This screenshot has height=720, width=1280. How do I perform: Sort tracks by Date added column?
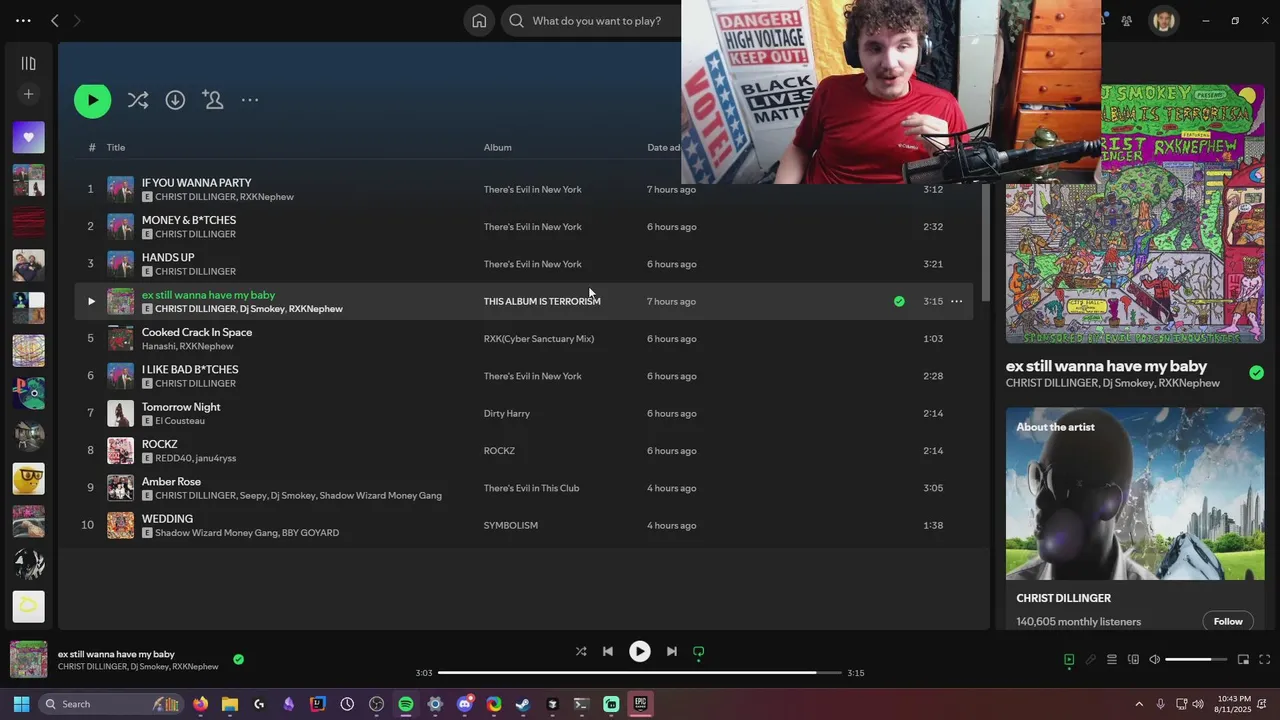pyautogui.click(x=664, y=147)
